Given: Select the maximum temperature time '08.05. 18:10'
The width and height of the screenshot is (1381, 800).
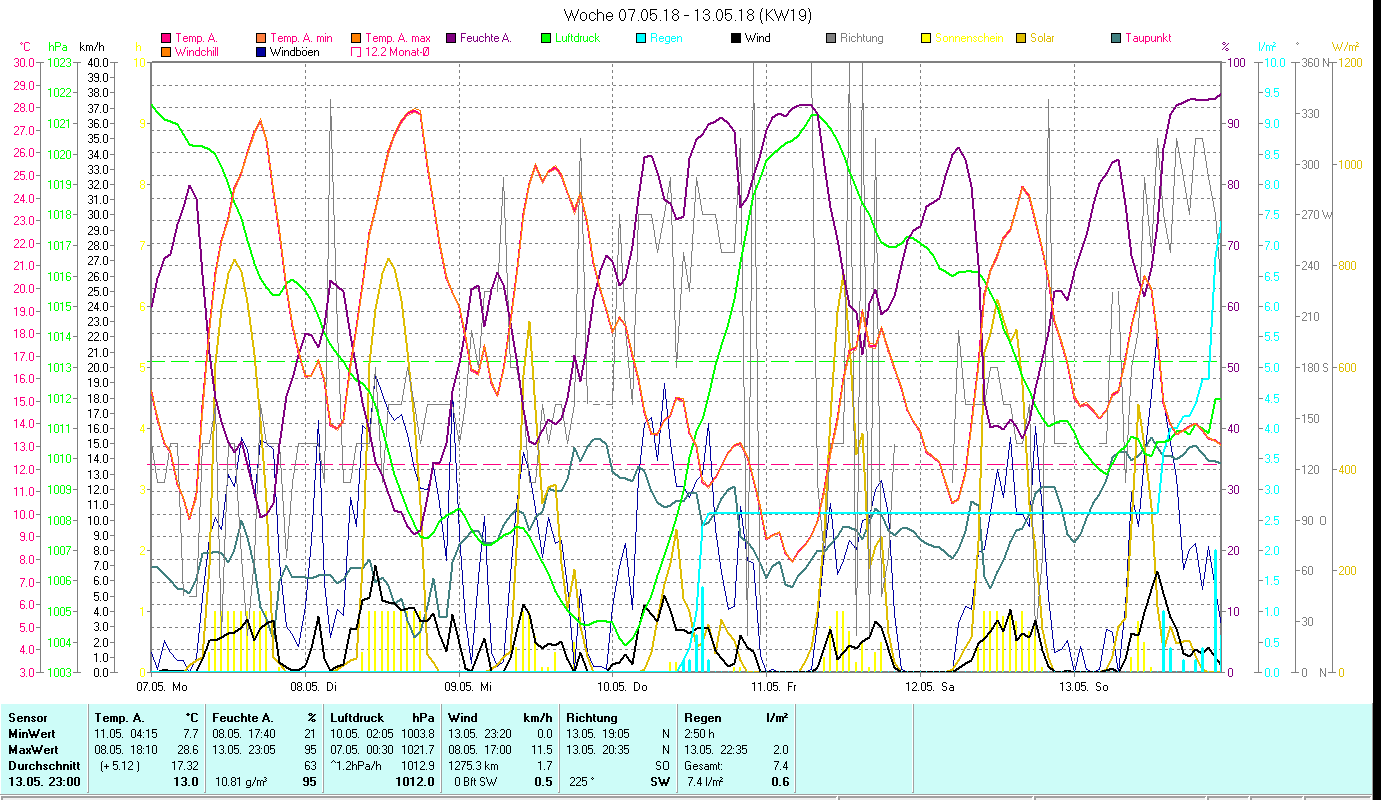Looking at the screenshot, I should (124, 750).
